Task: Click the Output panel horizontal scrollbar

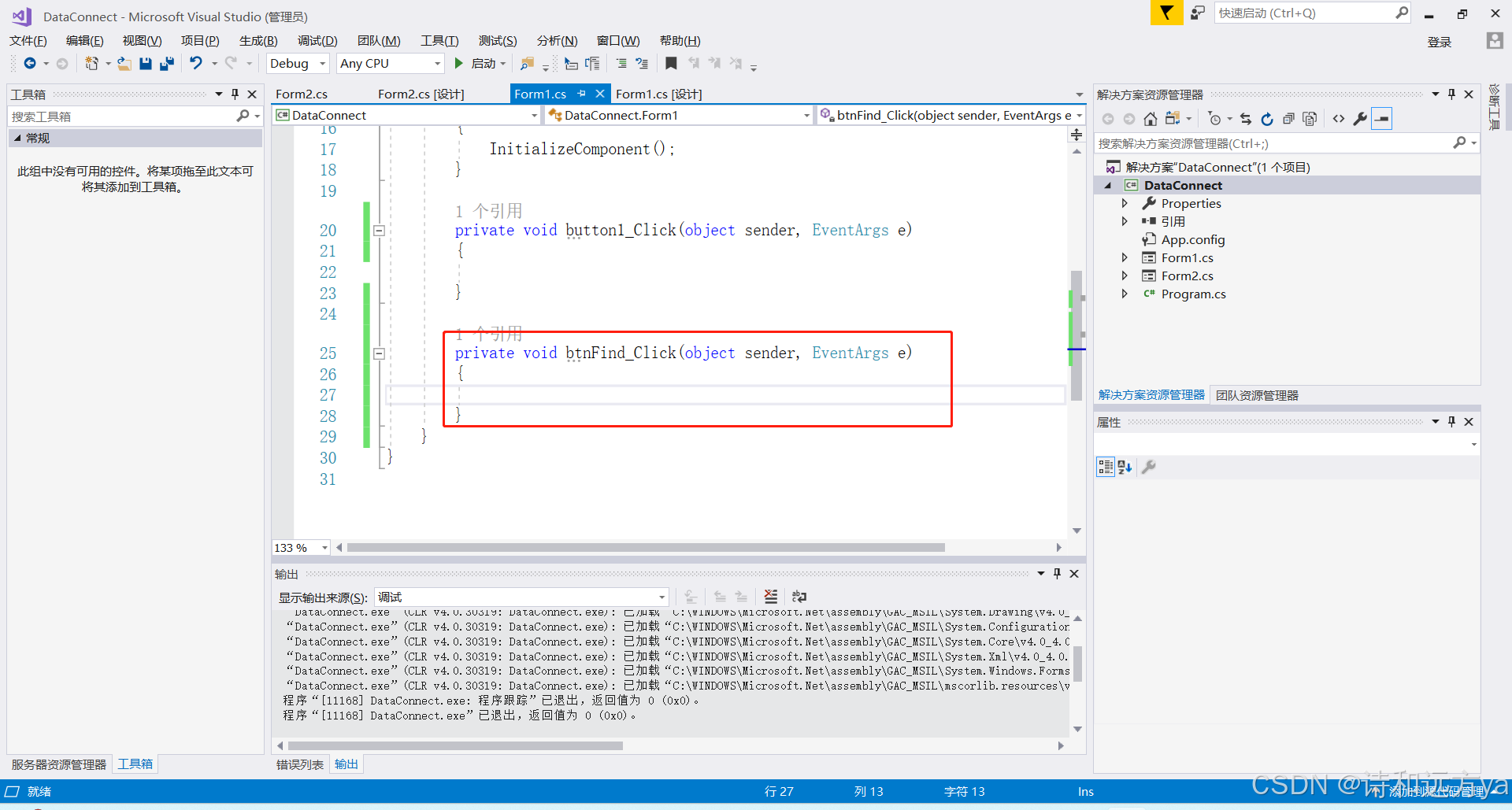Action: coord(456,745)
